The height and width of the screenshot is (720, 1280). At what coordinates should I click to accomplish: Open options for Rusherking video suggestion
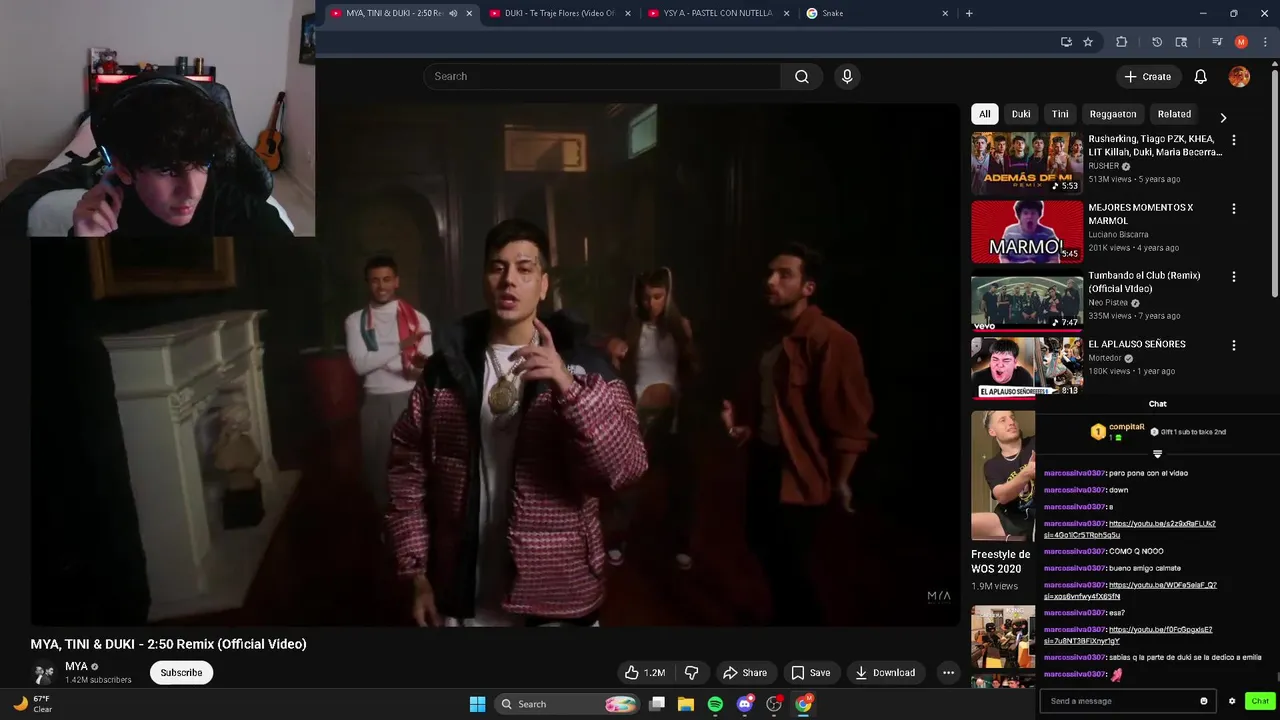coord(1233,141)
